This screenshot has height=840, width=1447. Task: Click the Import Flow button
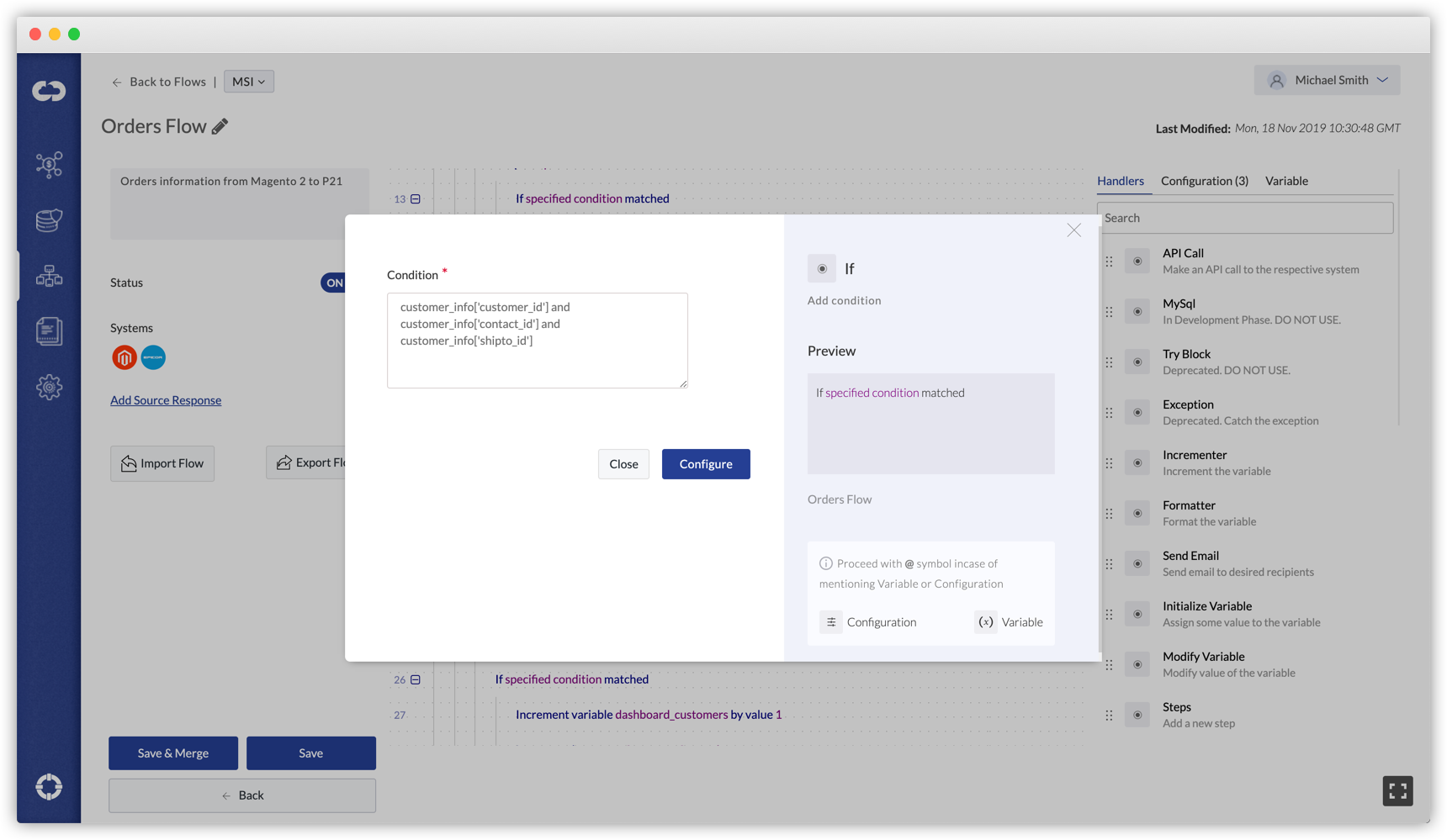pos(162,463)
